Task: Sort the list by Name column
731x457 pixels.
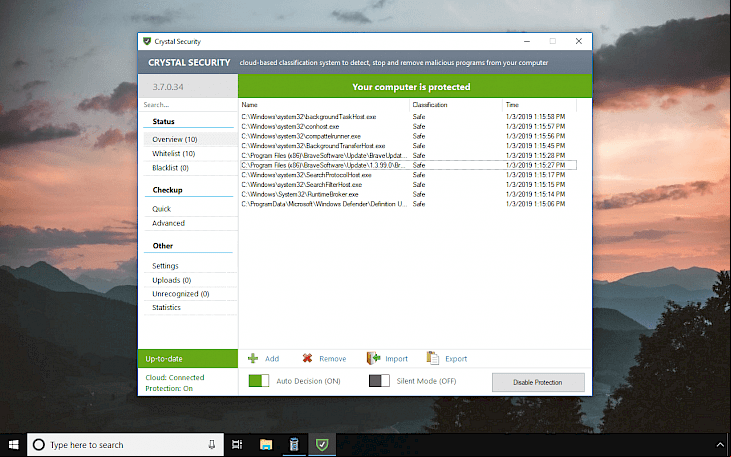Action: (x=324, y=105)
